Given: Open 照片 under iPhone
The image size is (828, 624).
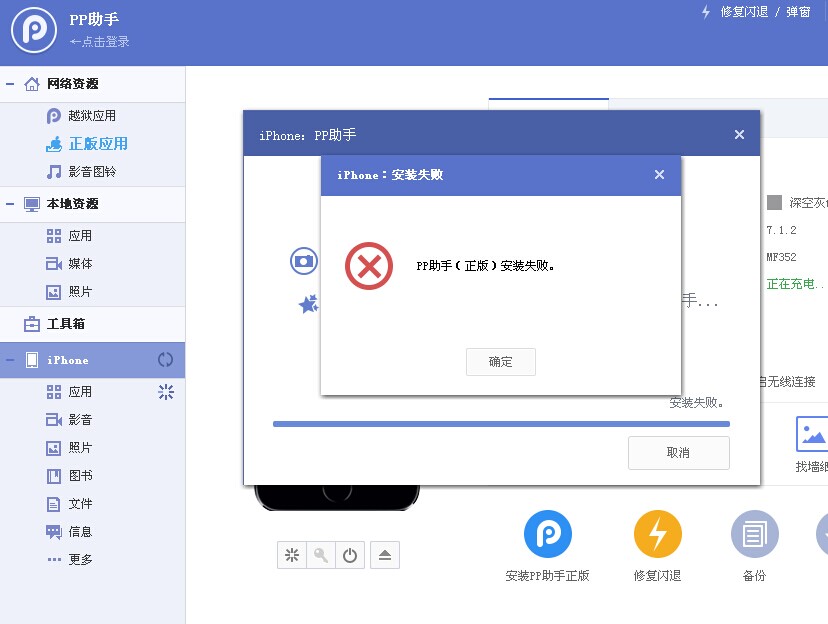Looking at the screenshot, I should [x=80, y=448].
